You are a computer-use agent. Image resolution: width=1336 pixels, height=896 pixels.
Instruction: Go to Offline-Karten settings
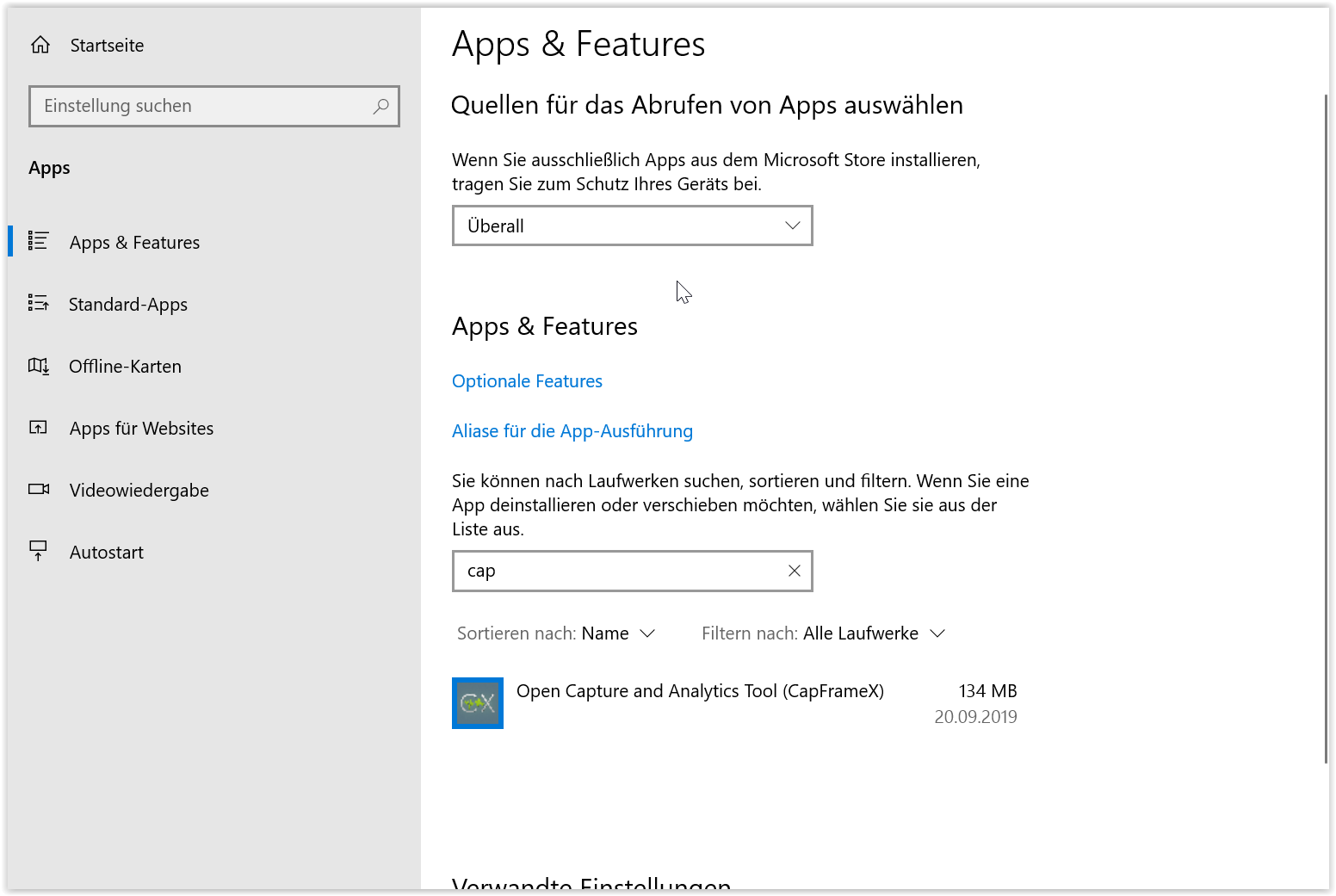pyautogui.click(x=125, y=367)
